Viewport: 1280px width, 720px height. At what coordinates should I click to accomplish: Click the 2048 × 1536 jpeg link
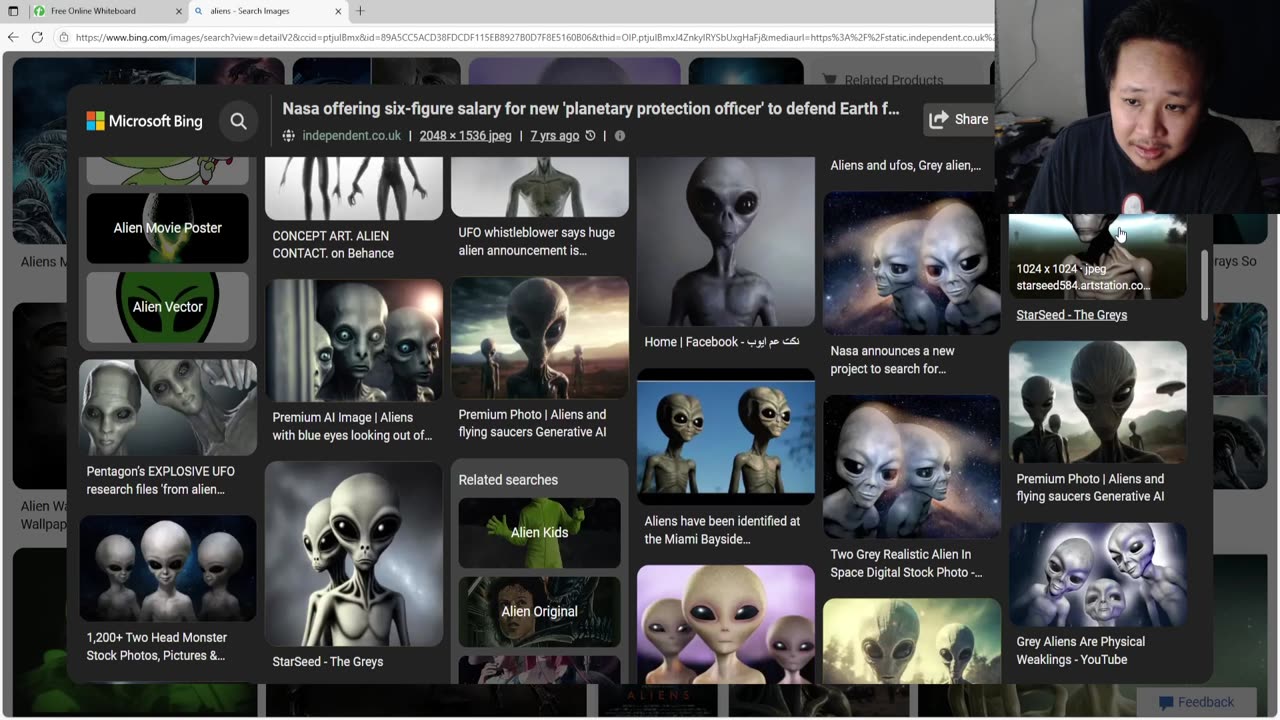pyautogui.click(x=465, y=136)
